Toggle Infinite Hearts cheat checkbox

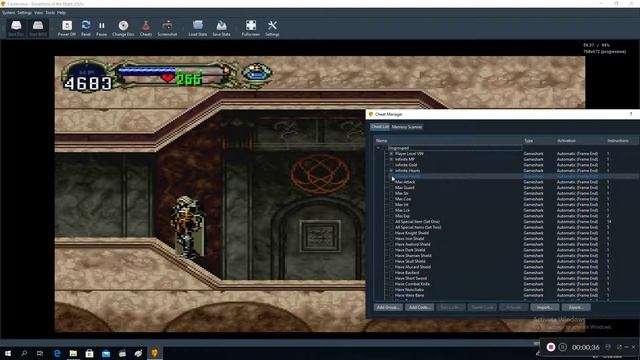391,171
